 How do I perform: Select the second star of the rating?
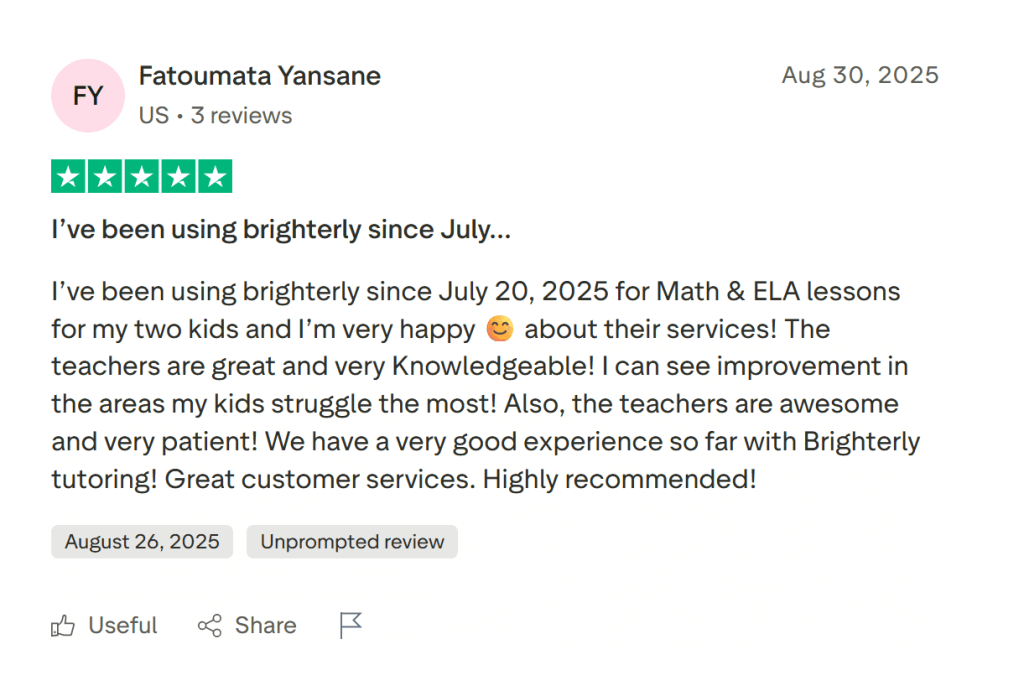click(x=105, y=175)
